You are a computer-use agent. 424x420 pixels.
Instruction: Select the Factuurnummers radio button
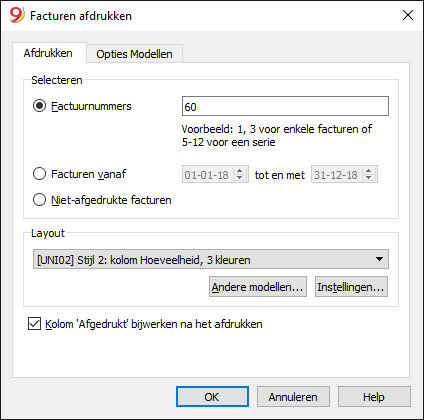[39, 106]
